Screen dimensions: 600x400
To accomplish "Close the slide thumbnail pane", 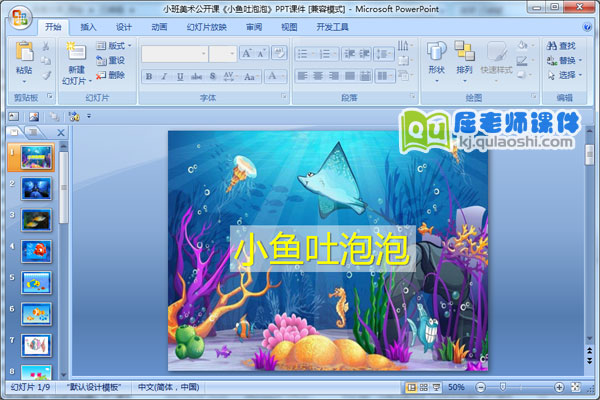I will (x=60, y=133).
